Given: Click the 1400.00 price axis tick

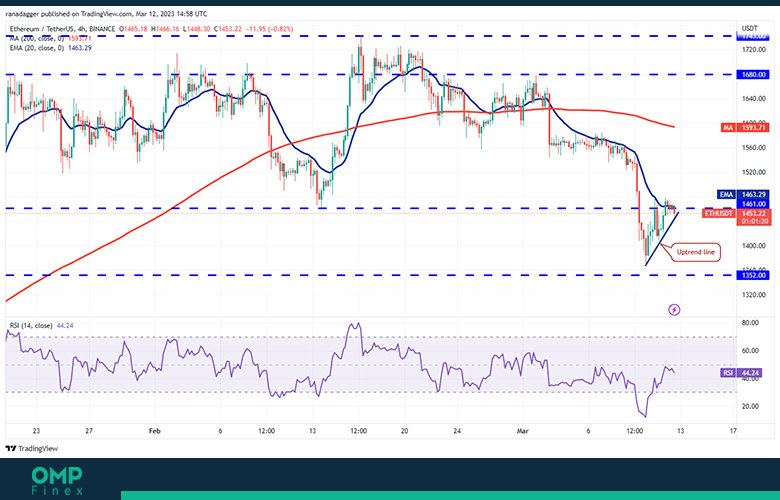Looking at the screenshot, I should [x=754, y=246].
